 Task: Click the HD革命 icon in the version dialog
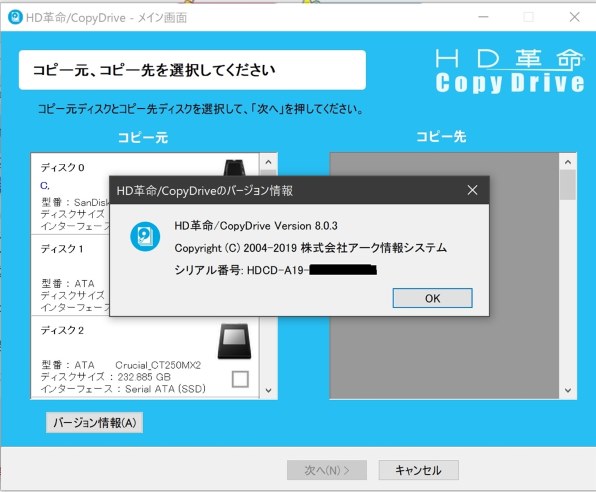pyautogui.click(x=145, y=236)
